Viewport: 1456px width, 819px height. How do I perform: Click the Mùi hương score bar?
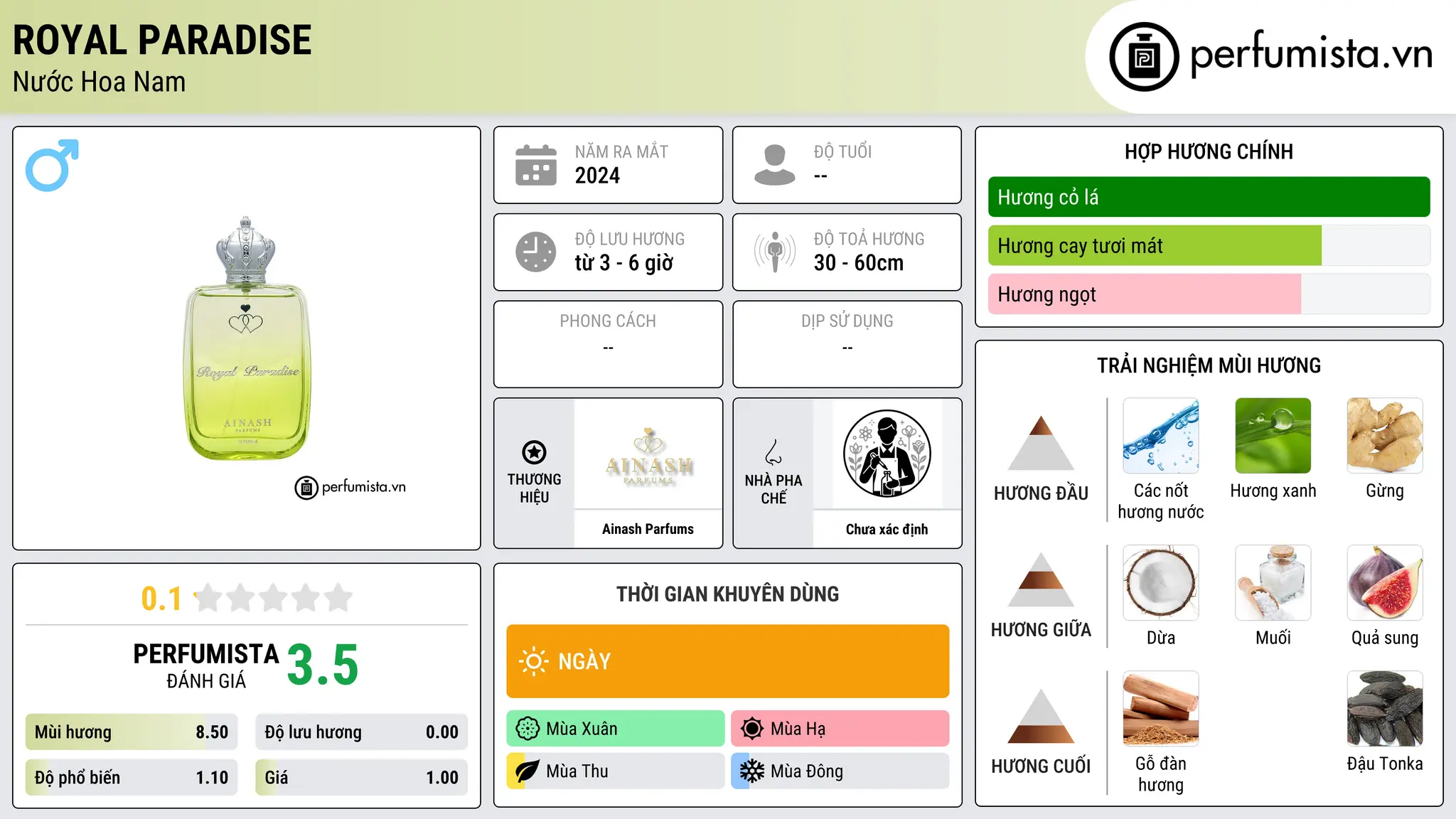pyautogui.click(x=132, y=732)
